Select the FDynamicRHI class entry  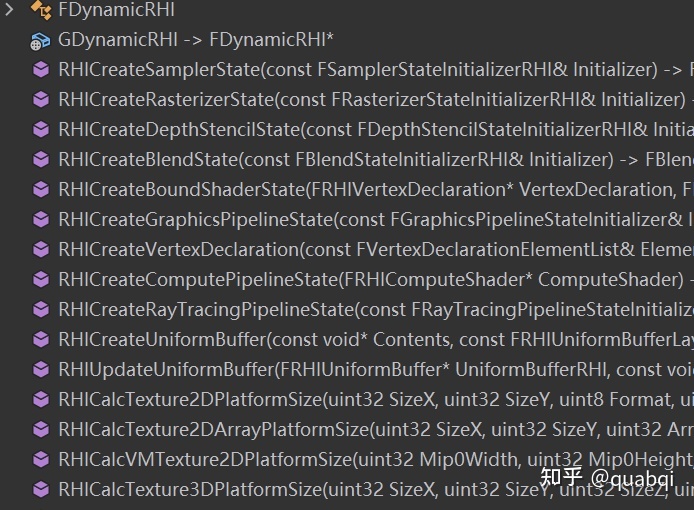point(117,11)
